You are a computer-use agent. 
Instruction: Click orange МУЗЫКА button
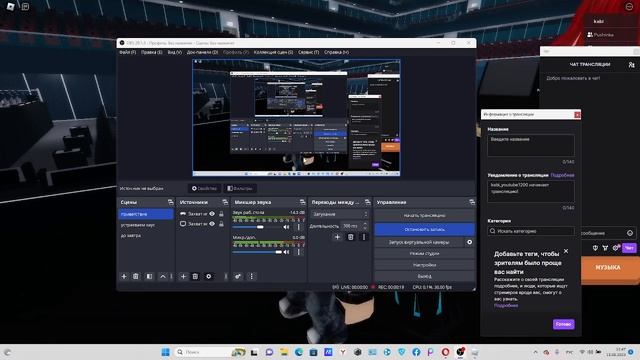pos(610,268)
